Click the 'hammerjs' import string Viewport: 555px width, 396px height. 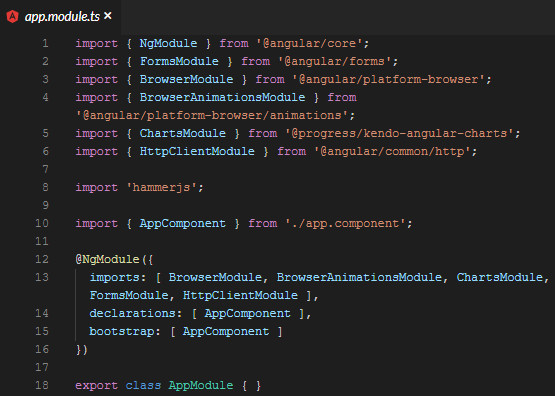coord(161,188)
